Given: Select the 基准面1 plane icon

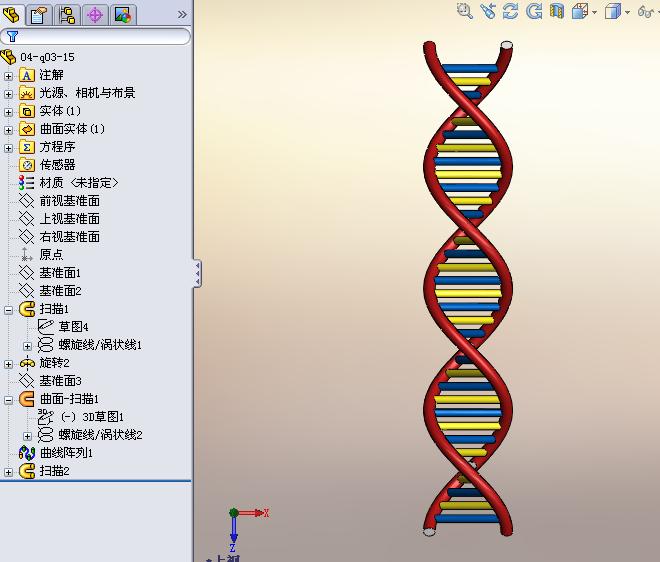Looking at the screenshot, I should (27, 273).
